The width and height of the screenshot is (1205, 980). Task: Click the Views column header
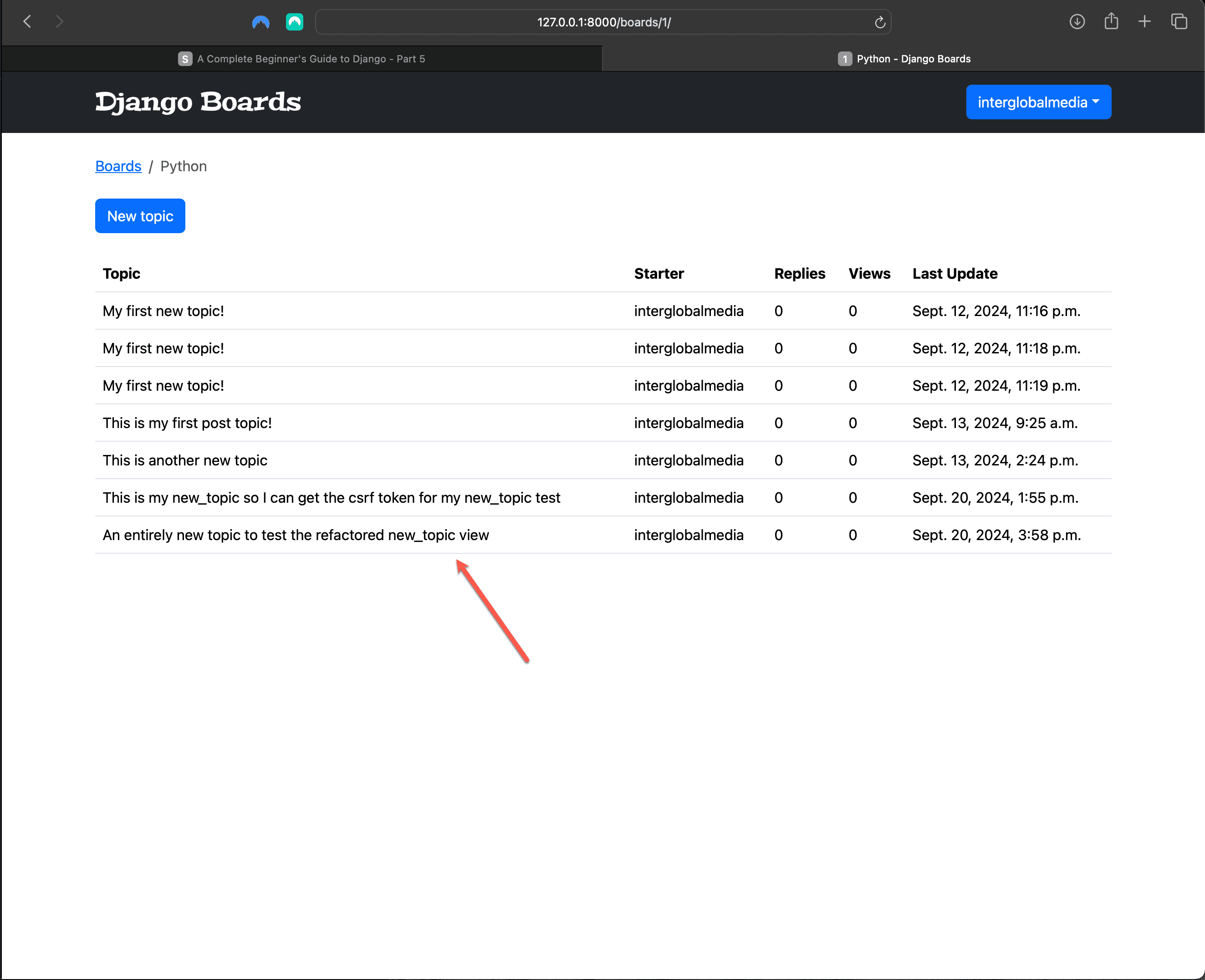tap(869, 274)
